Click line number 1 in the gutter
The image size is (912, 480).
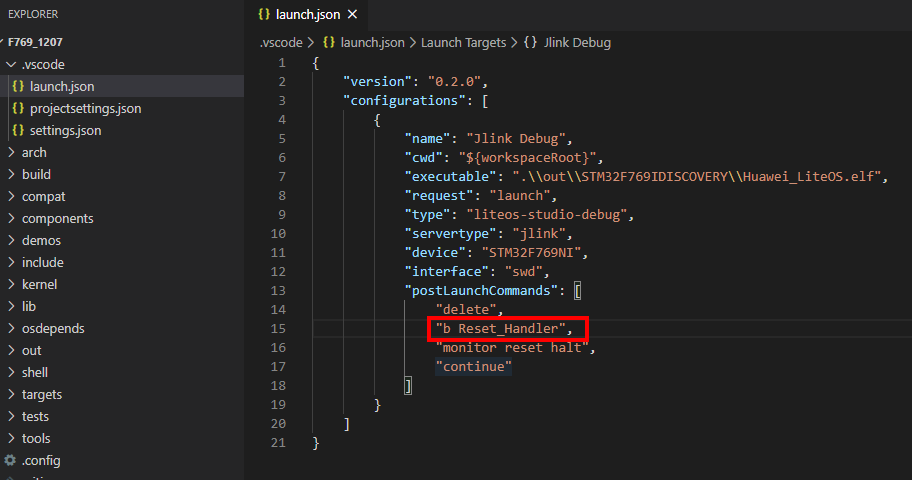(x=282, y=62)
